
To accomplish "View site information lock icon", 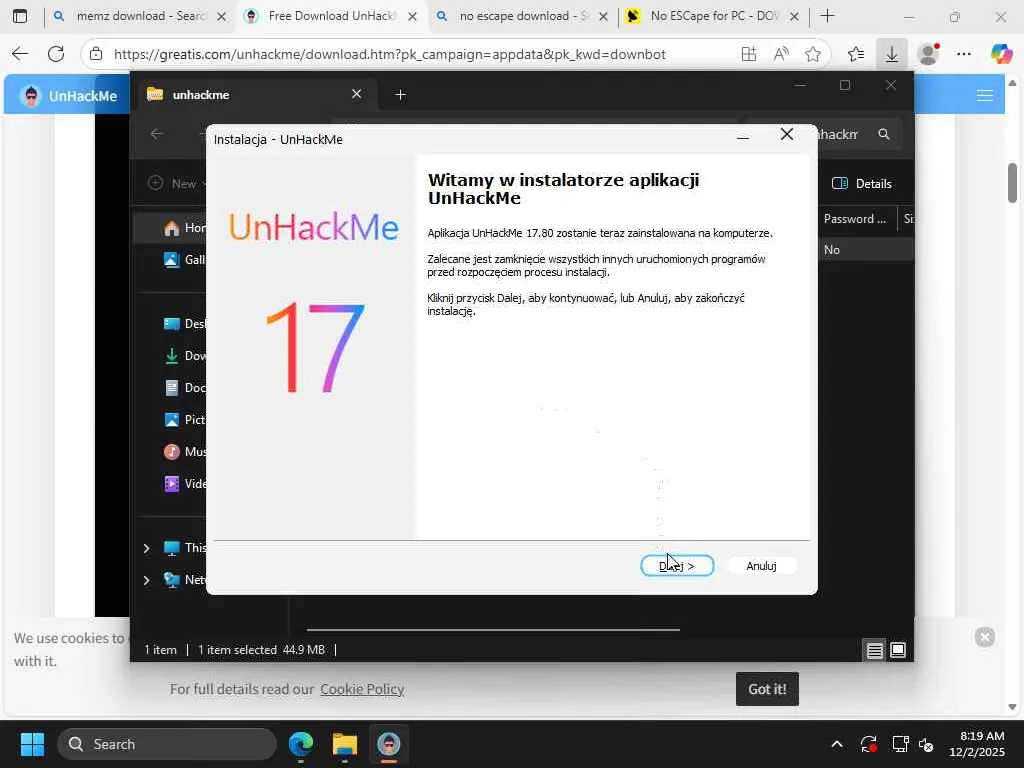I will 96,54.
